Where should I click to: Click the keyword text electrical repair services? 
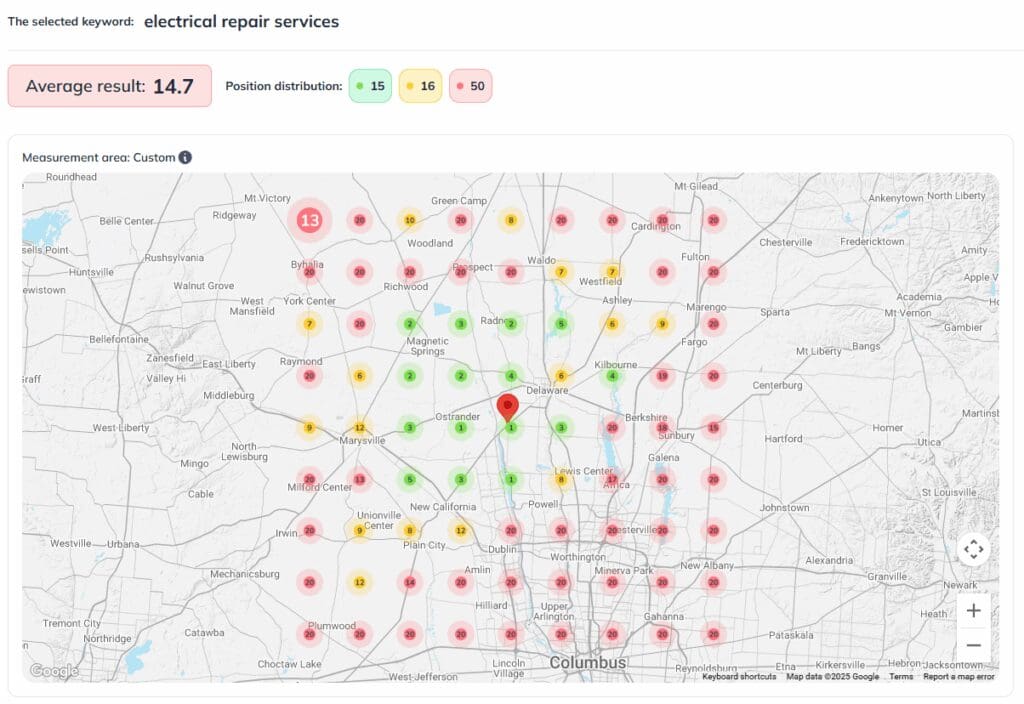pos(241,21)
